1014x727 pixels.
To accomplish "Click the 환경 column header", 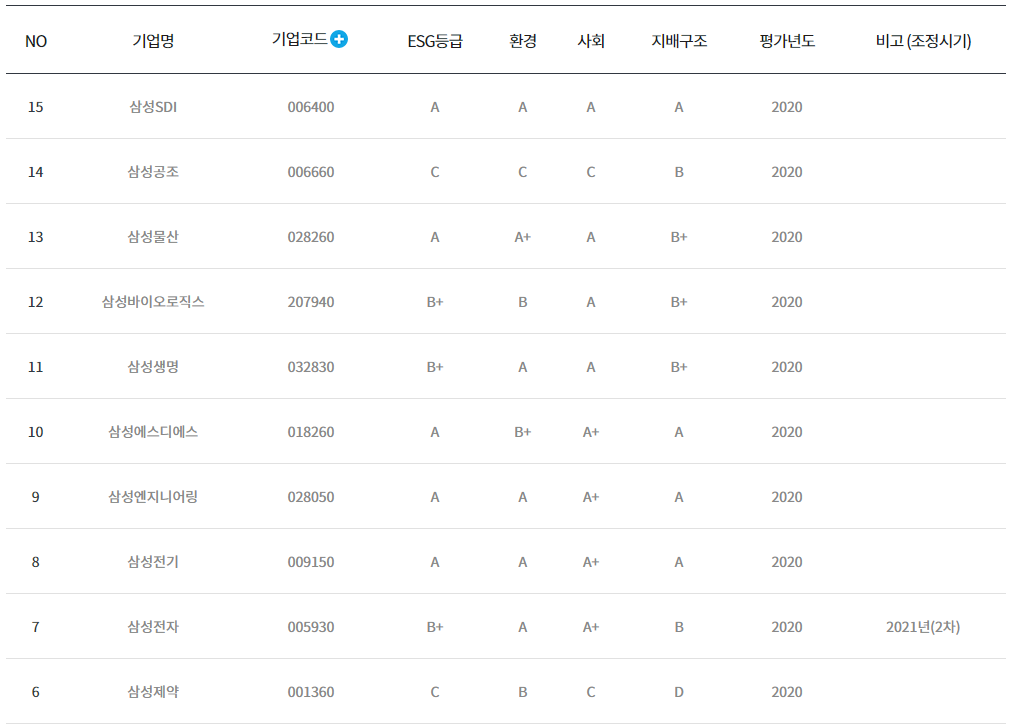I will [x=523, y=41].
